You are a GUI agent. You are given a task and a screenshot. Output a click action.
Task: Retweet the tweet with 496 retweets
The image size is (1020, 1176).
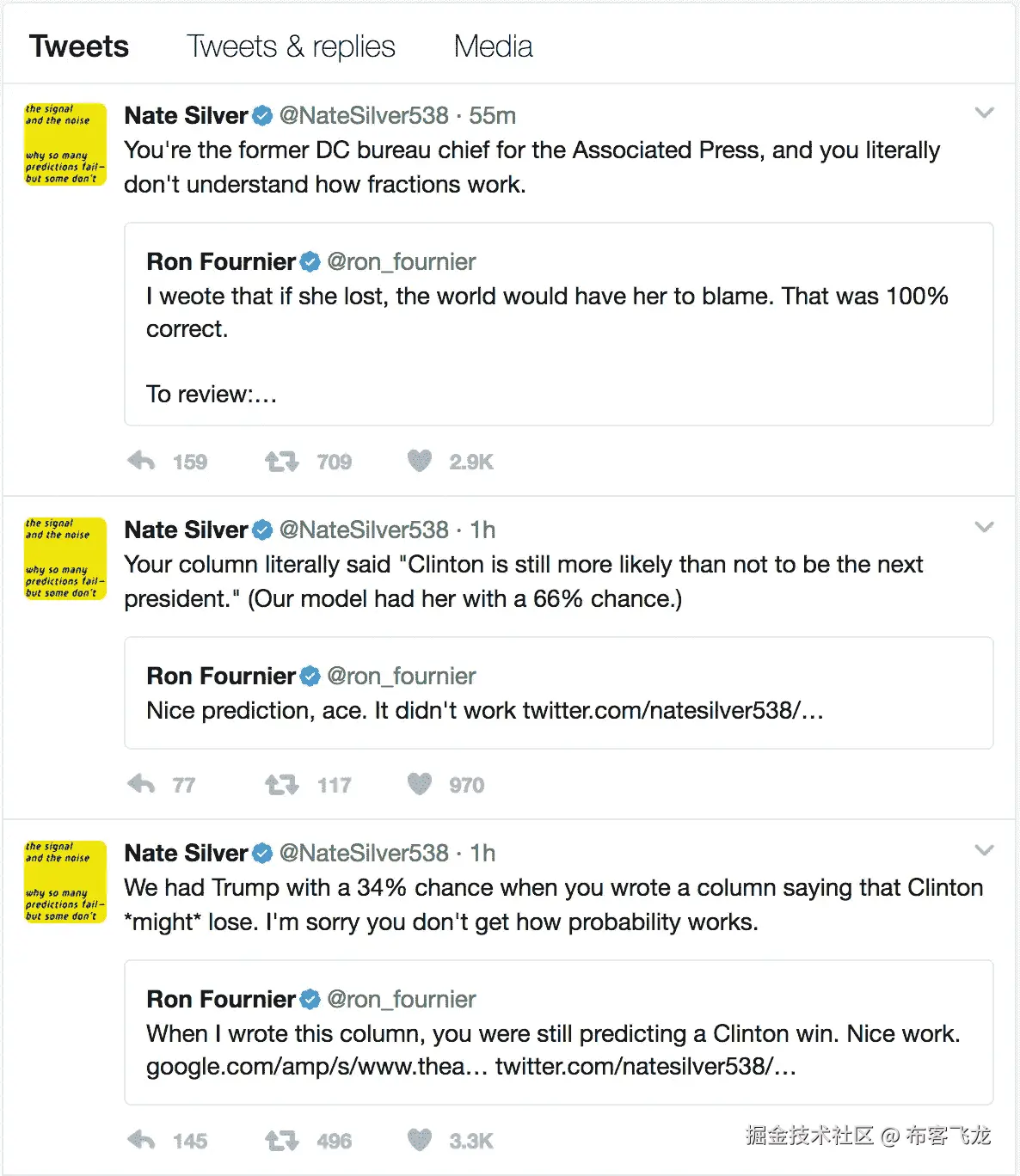(281, 1141)
